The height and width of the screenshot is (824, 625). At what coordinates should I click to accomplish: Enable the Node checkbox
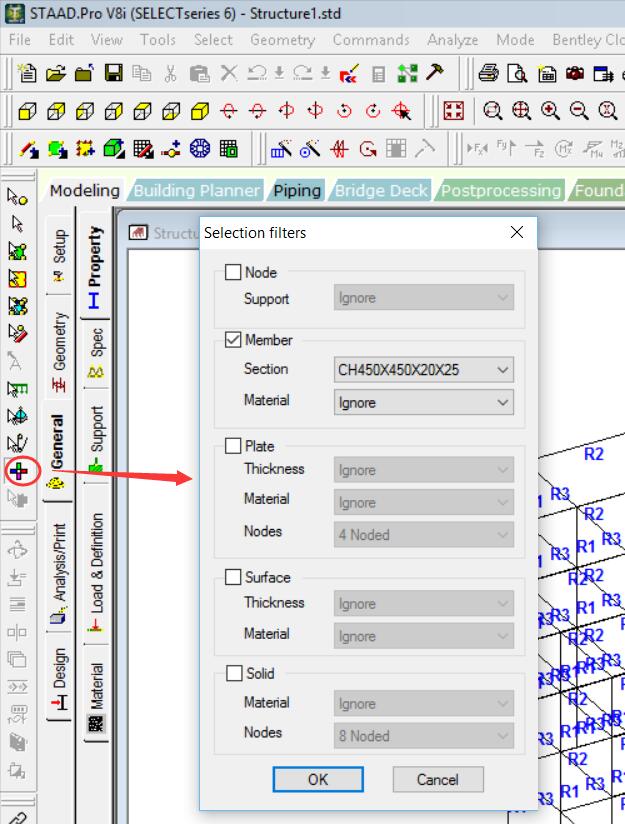[232, 272]
